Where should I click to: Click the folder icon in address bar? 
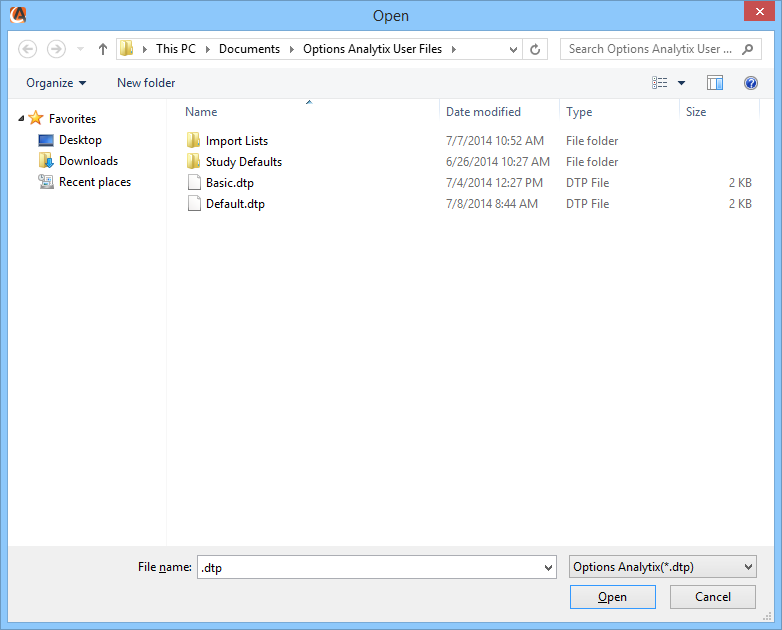coord(127,48)
